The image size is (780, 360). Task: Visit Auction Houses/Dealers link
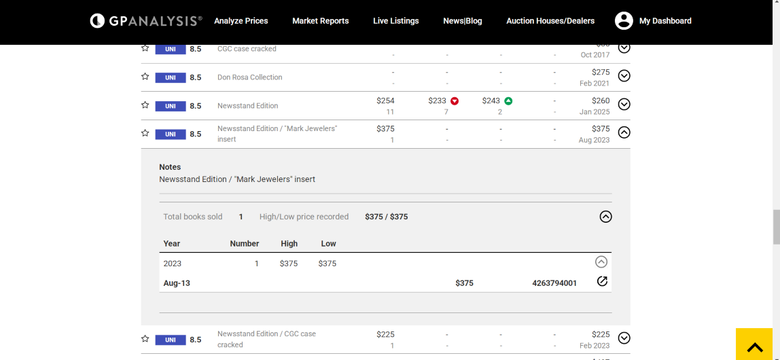(x=550, y=21)
